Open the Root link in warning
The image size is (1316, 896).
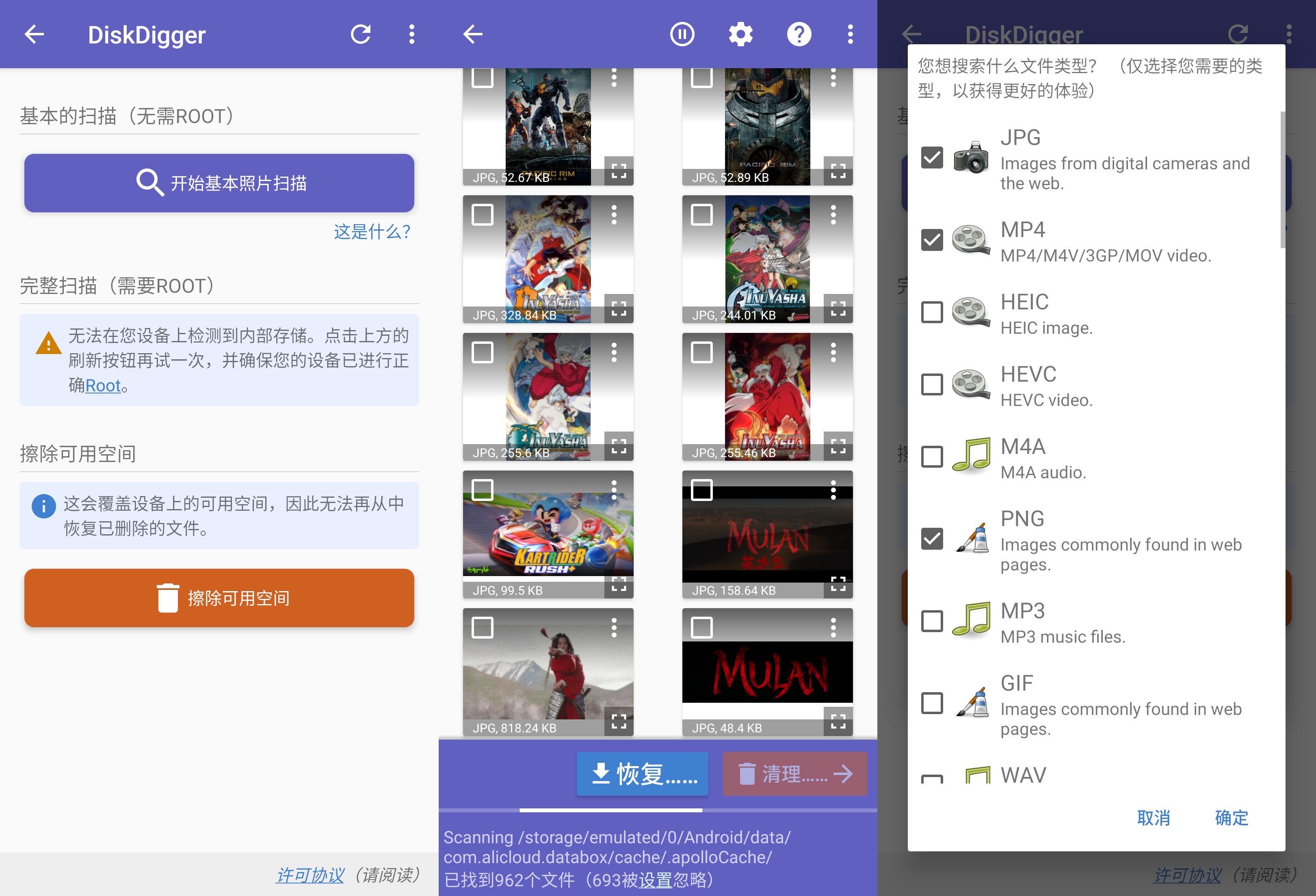103,385
